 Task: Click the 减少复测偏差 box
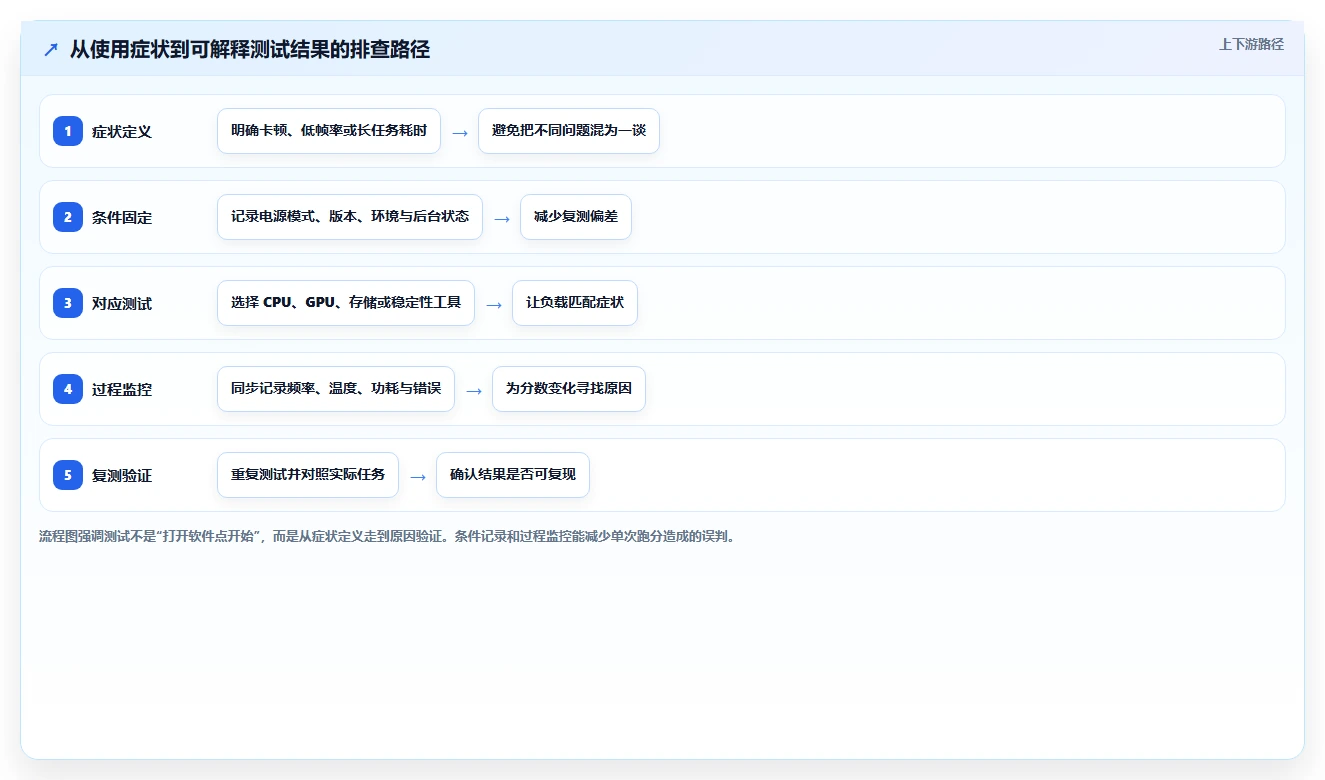coord(576,217)
